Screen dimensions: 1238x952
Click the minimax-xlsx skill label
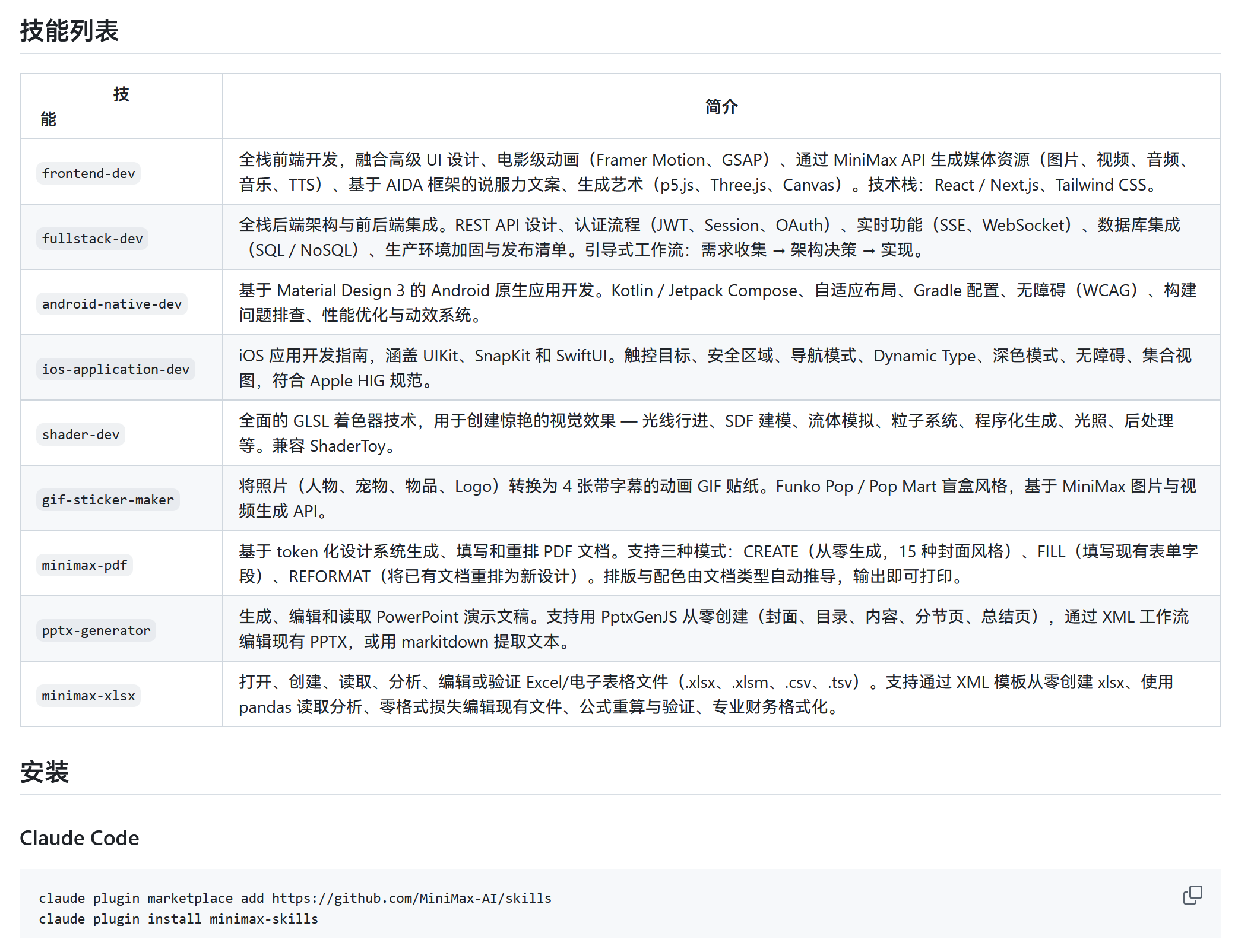pyautogui.click(x=88, y=696)
